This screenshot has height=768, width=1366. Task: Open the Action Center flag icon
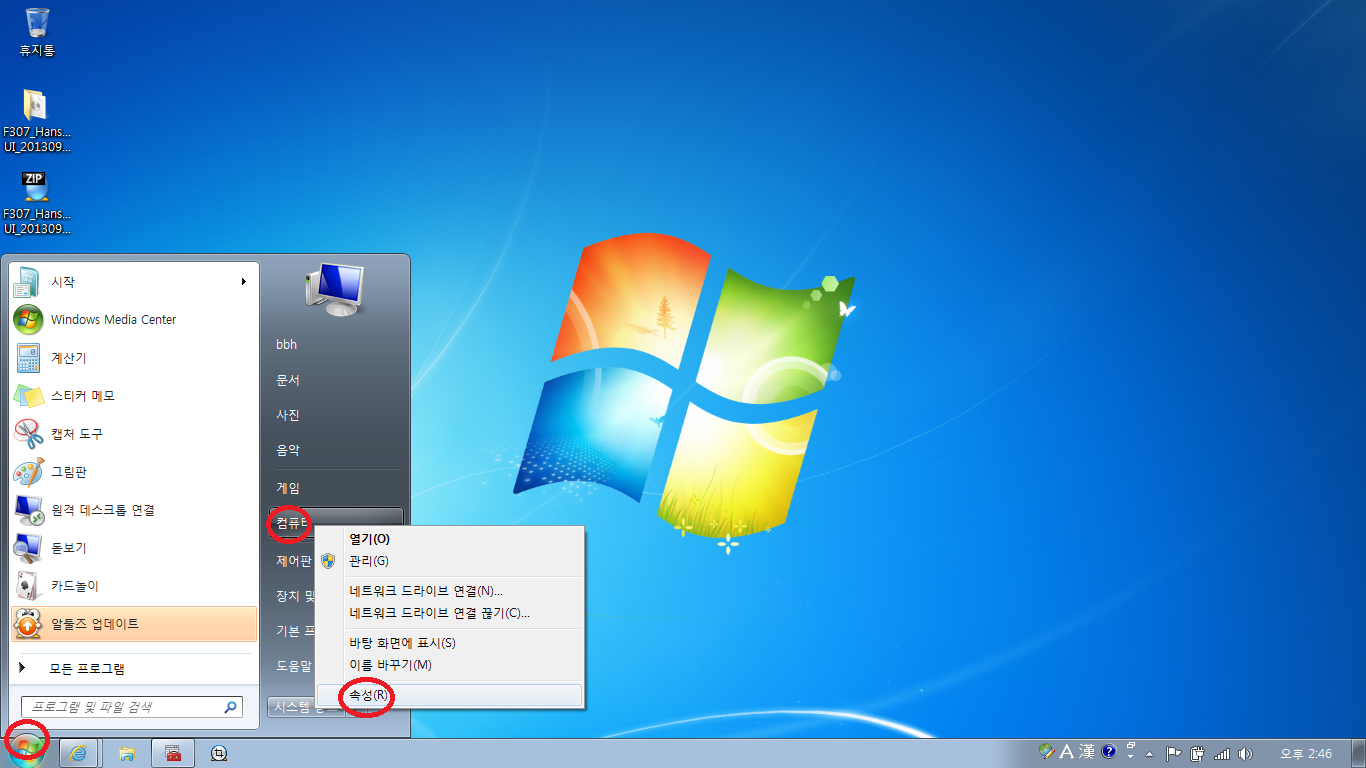1174,753
